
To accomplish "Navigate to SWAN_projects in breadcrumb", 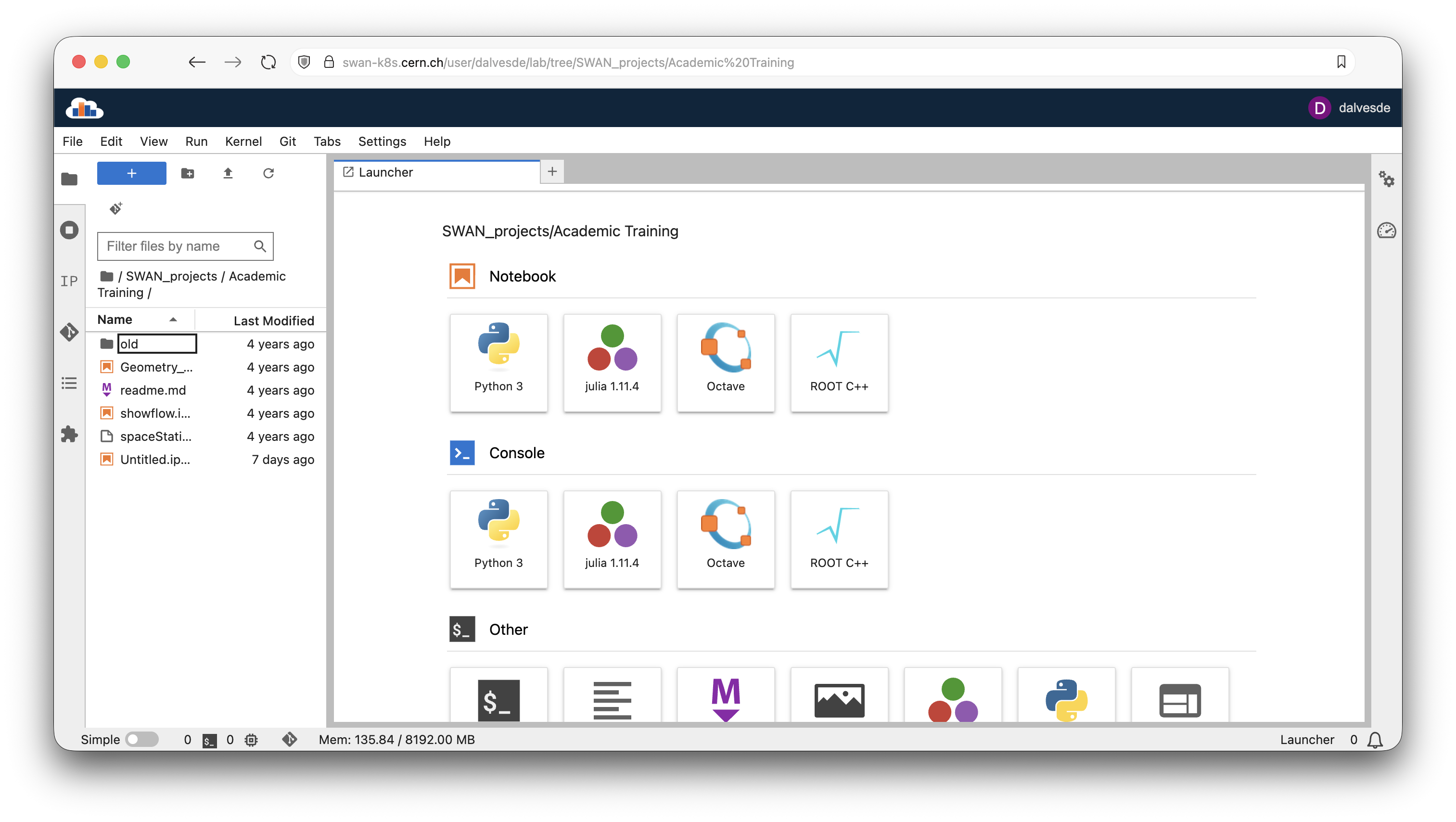I will pos(171,276).
